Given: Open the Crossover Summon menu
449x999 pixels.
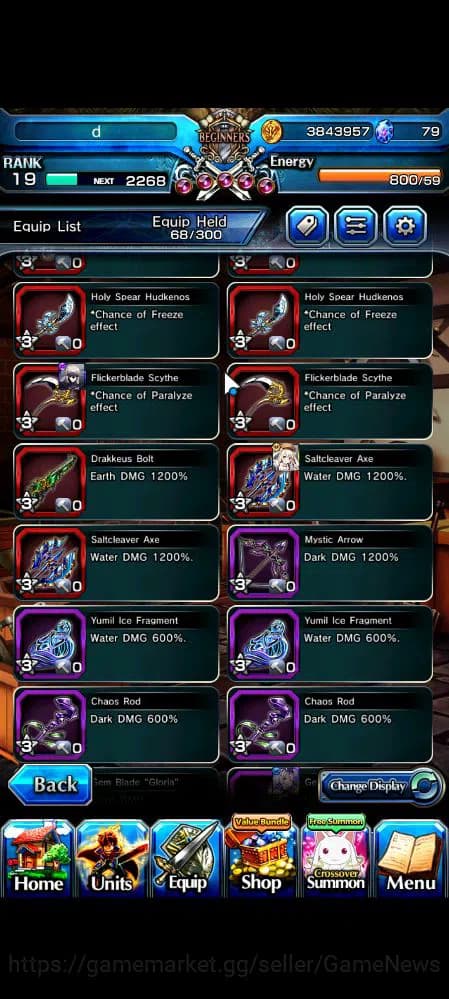Looking at the screenshot, I should [336, 855].
